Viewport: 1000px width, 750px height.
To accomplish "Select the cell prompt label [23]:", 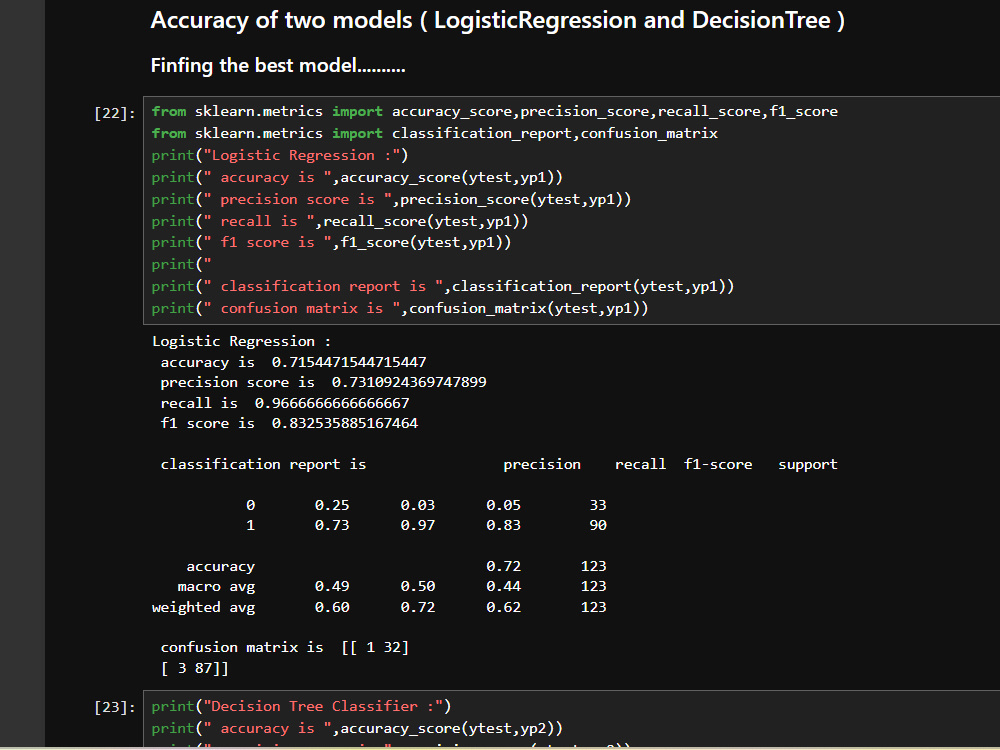I will click(x=115, y=707).
